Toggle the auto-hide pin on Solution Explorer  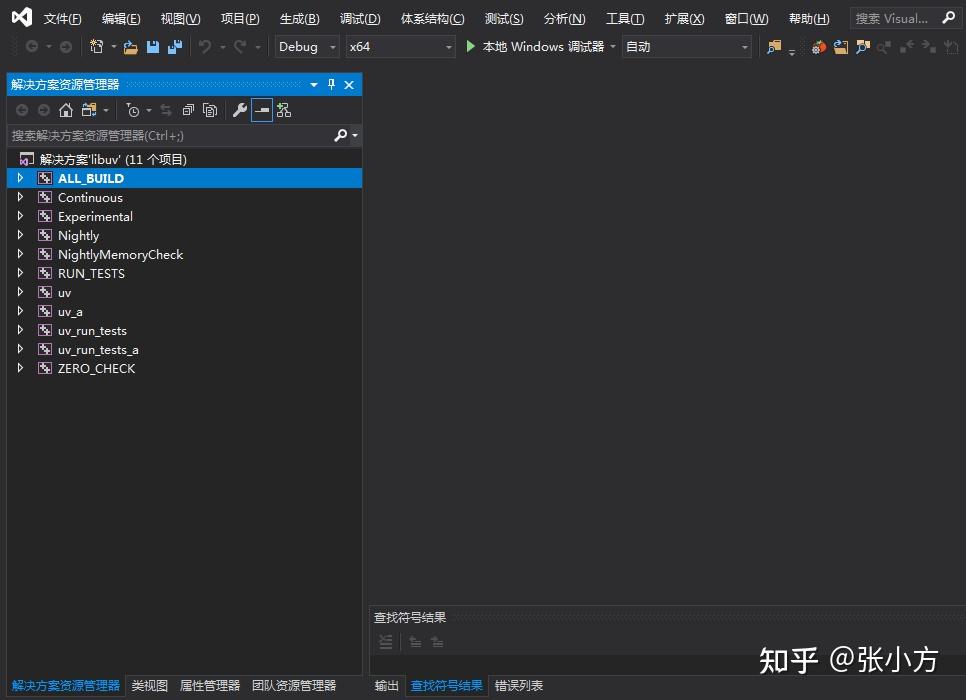tap(331, 84)
